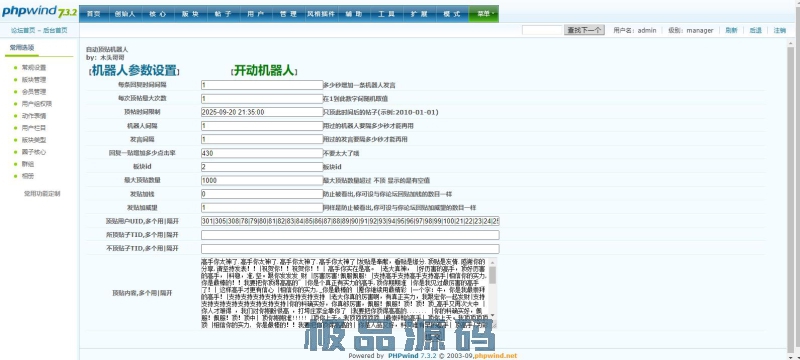800x360 pixels.
Task: Click the 级别:manager text
Action: click(x=691, y=31)
